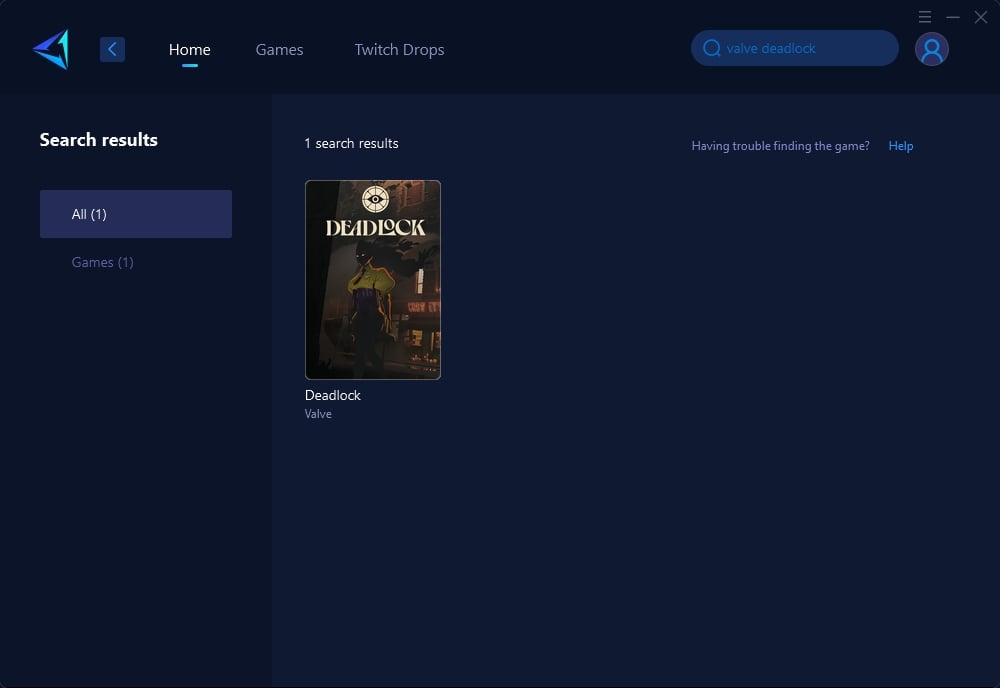This screenshot has width=1000, height=688.
Task: Open the hamburger menu icon
Action: tap(925, 17)
